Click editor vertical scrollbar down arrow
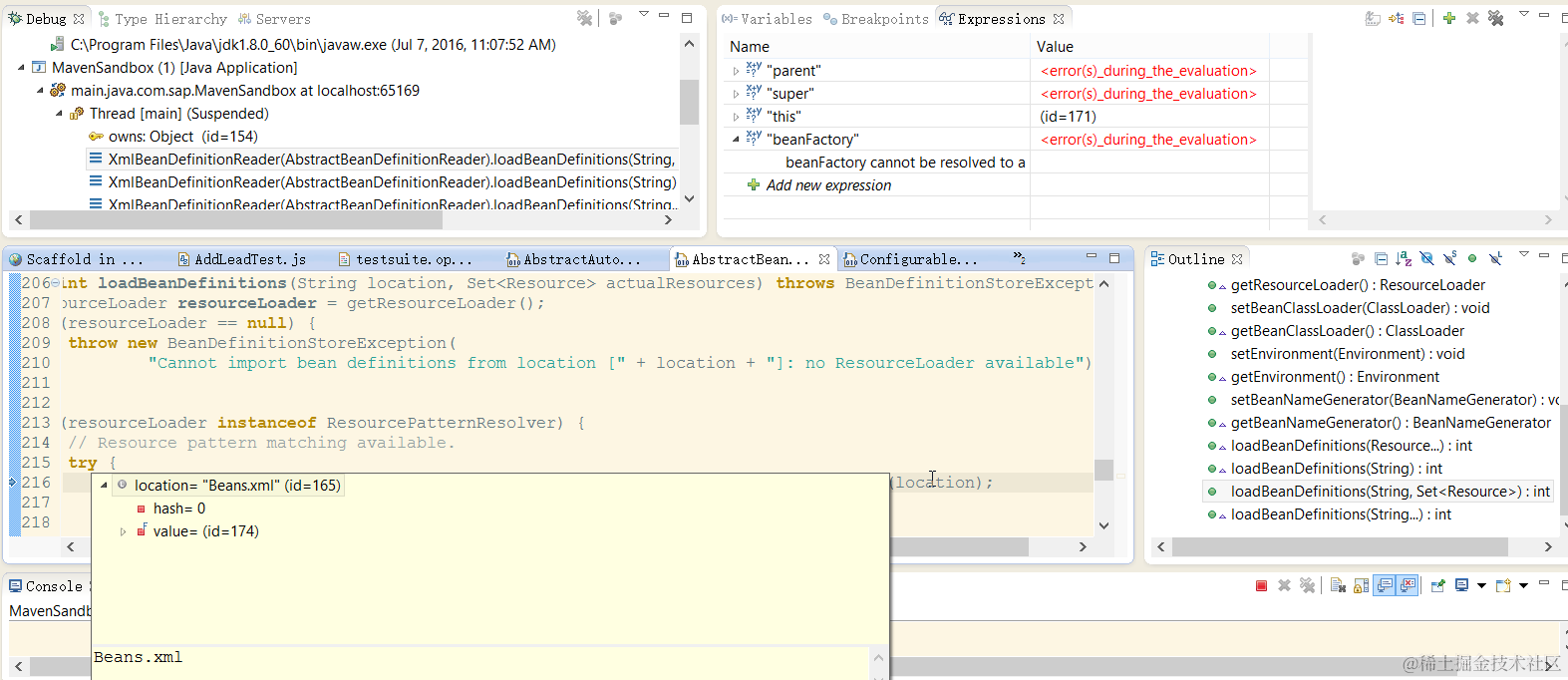Viewport: 1568px width, 680px height. click(x=1103, y=525)
